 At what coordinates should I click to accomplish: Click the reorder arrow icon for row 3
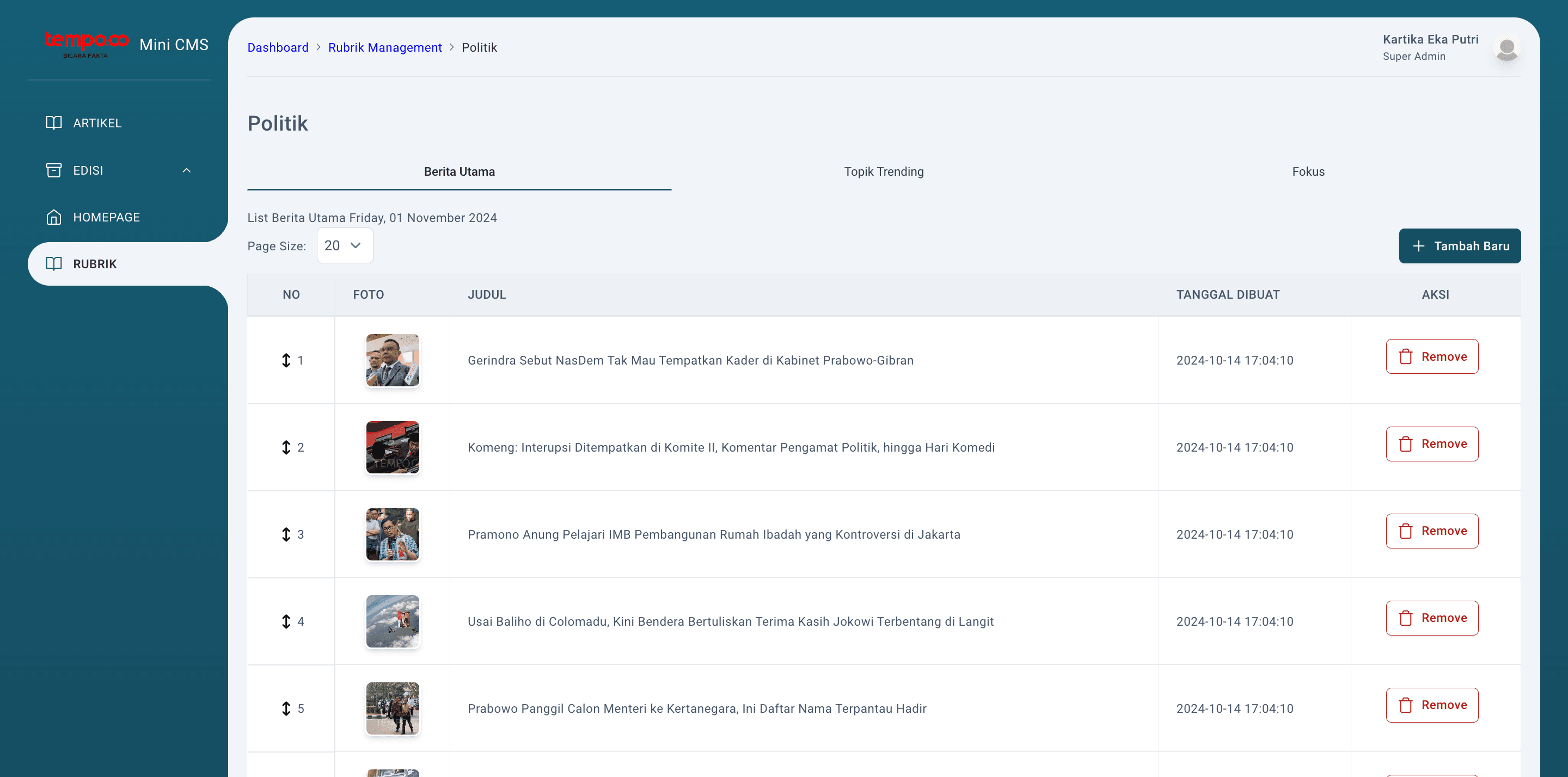(286, 534)
